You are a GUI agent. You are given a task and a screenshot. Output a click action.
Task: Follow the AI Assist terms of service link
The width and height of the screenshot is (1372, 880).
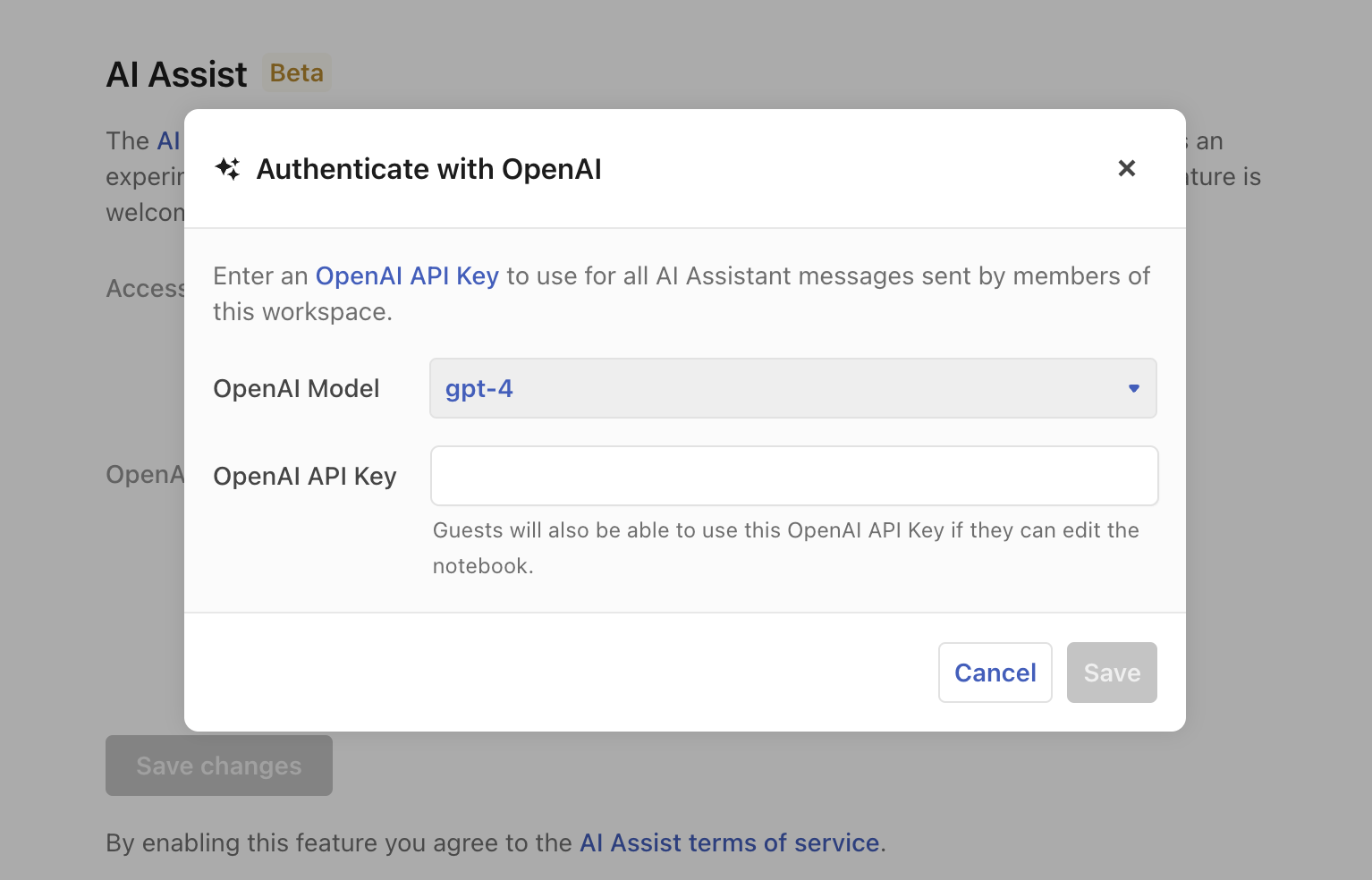(729, 842)
